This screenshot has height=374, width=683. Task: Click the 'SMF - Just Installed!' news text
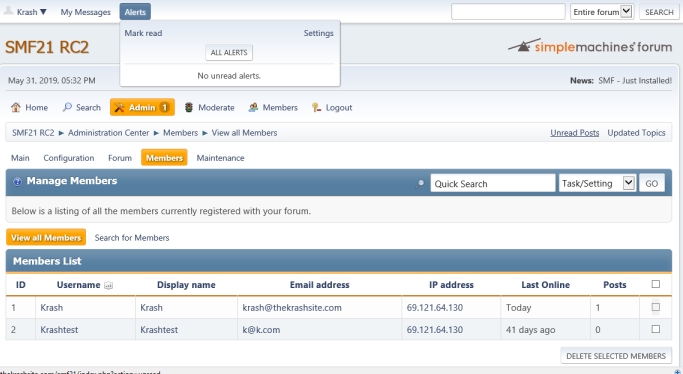635,81
